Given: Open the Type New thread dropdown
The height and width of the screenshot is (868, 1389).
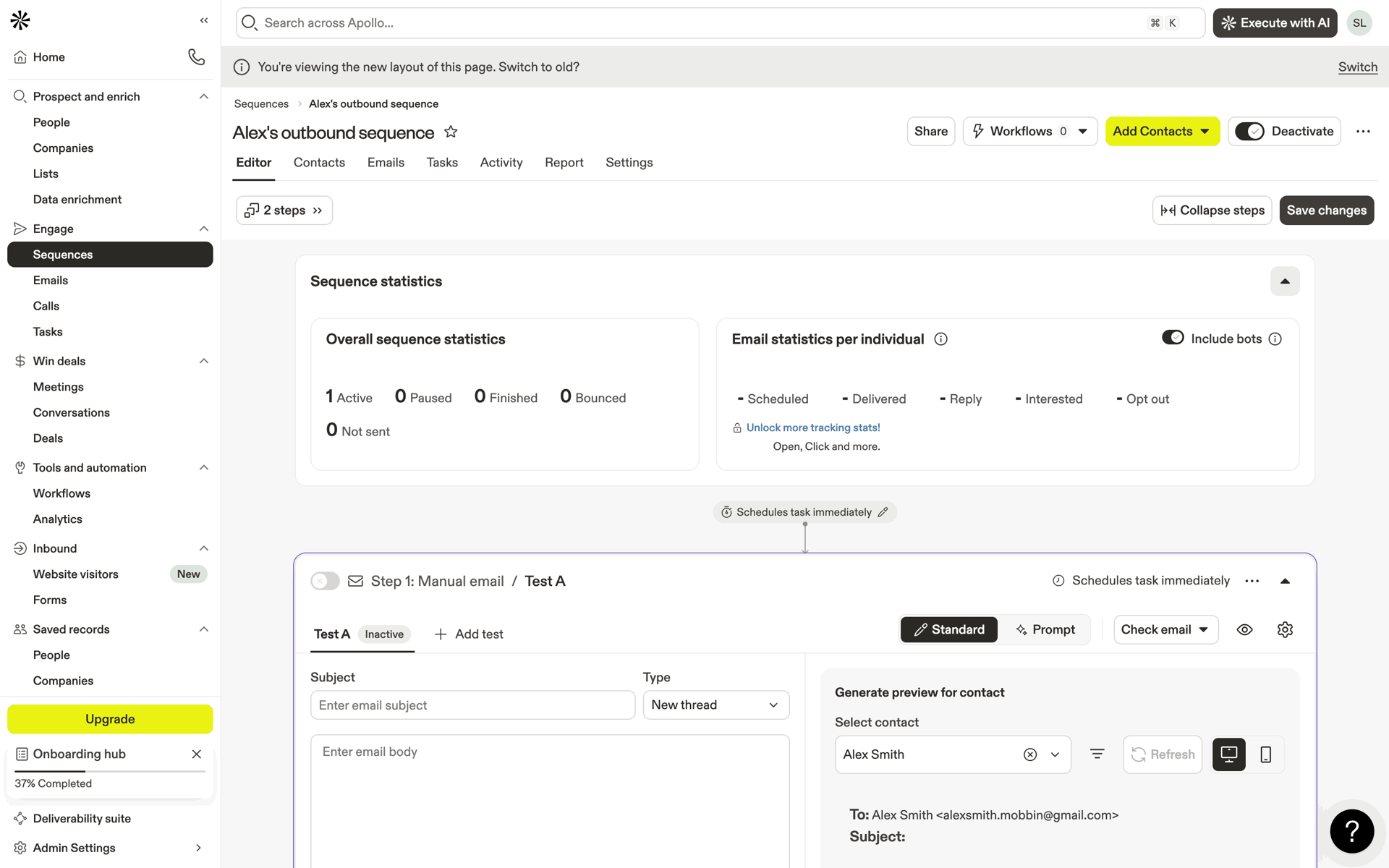Looking at the screenshot, I should tap(716, 705).
